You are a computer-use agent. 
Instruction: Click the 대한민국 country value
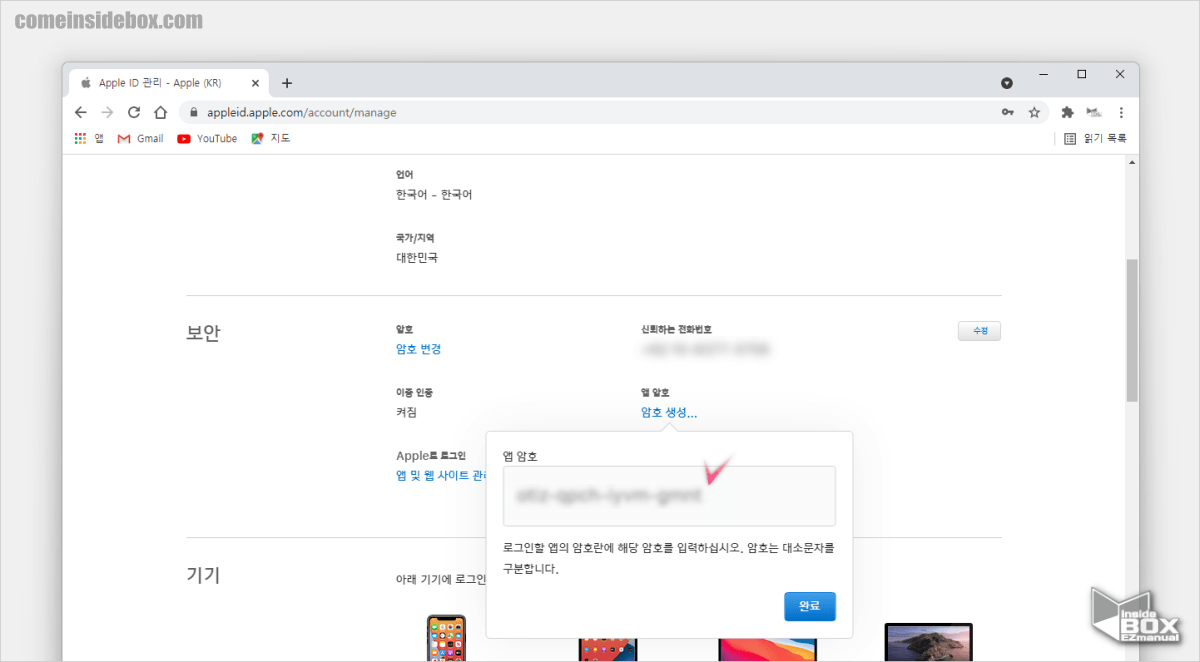417,257
